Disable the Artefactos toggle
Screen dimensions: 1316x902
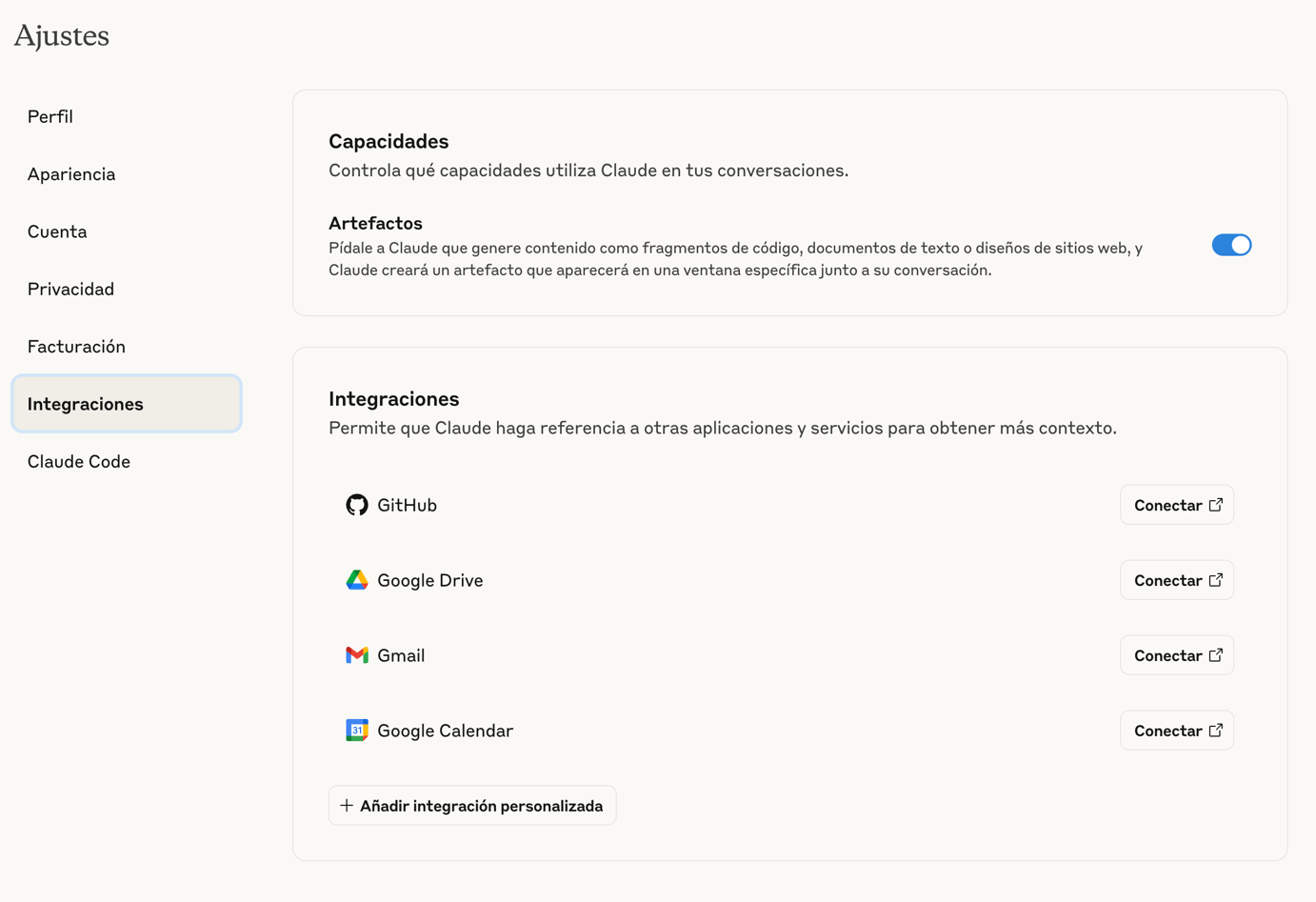(x=1232, y=245)
